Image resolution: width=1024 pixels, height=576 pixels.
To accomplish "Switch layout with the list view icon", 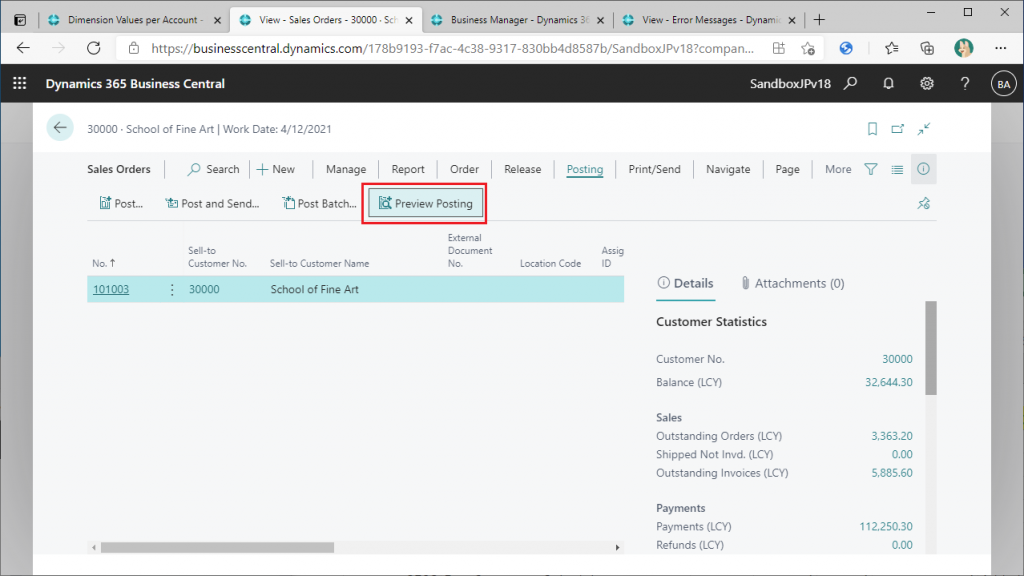I will (897, 169).
